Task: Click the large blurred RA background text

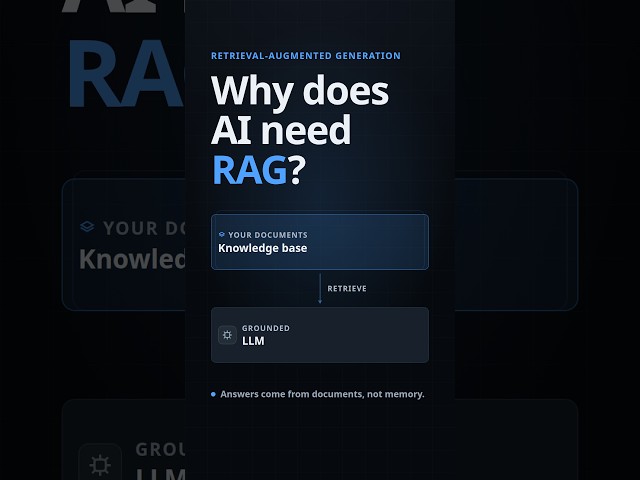Action: [x=125, y=73]
